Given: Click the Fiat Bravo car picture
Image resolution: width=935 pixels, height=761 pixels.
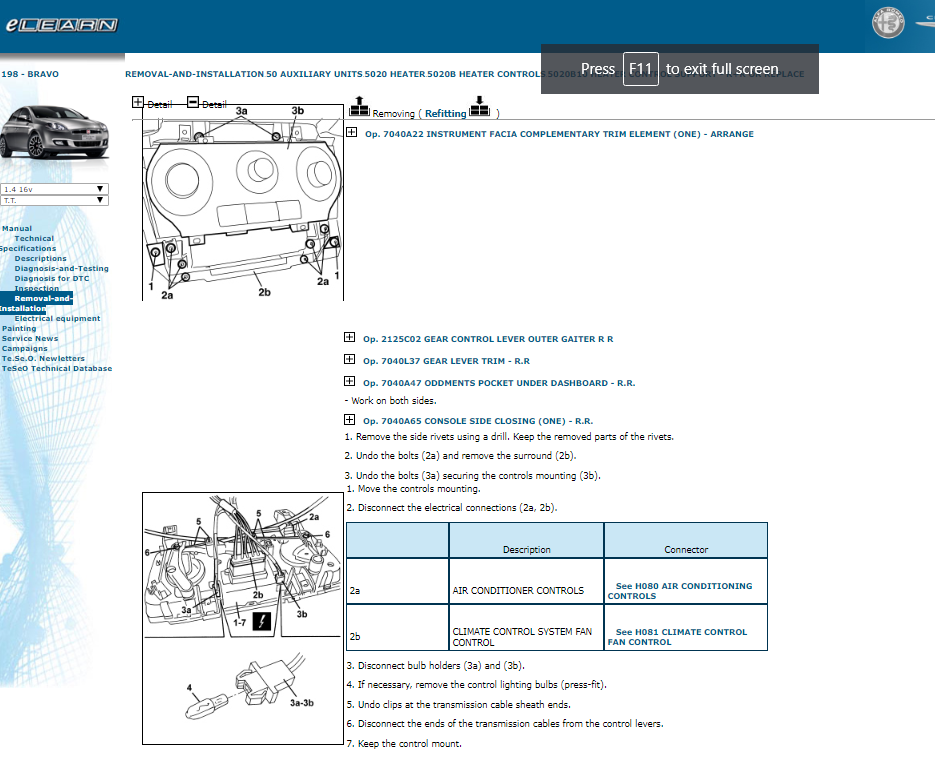Looking at the screenshot, I should point(54,132).
